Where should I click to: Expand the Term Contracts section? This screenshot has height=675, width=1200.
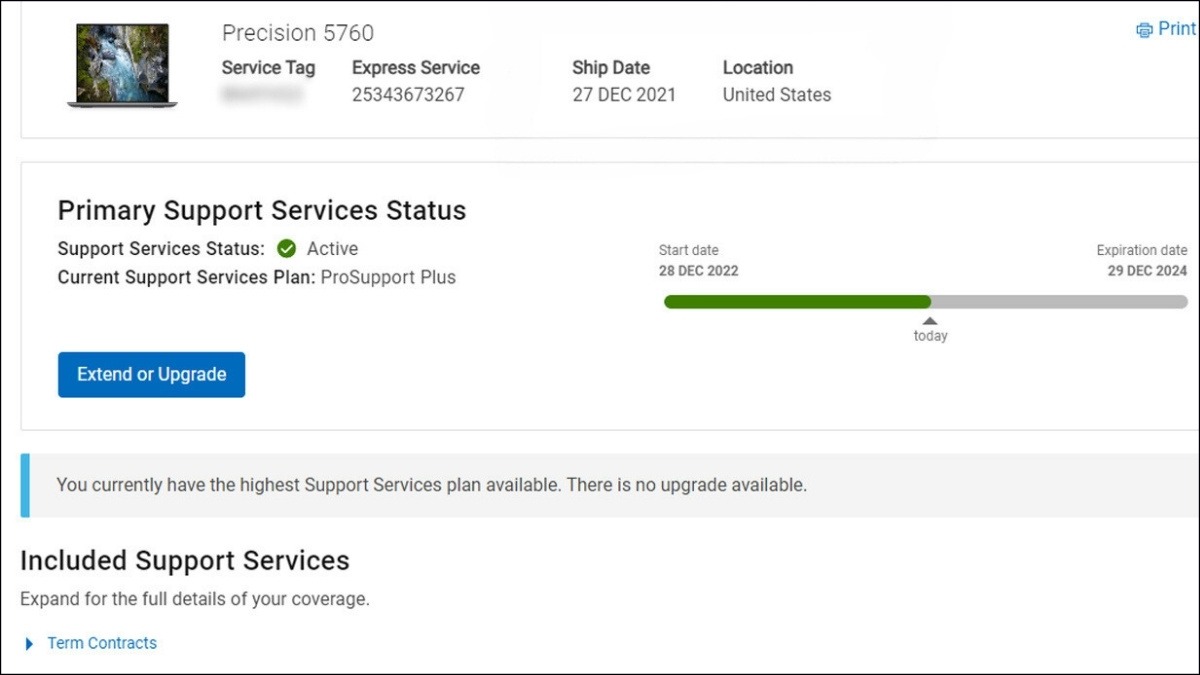(30, 644)
